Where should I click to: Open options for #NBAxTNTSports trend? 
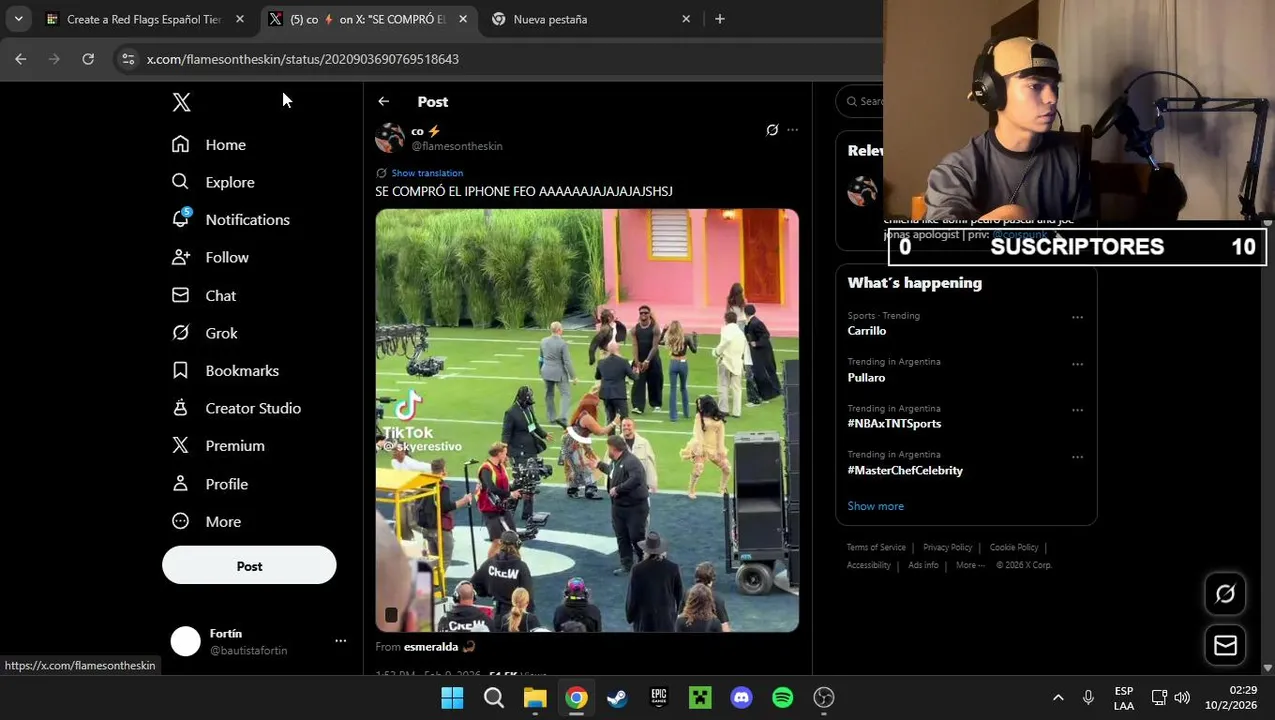click(x=1077, y=410)
